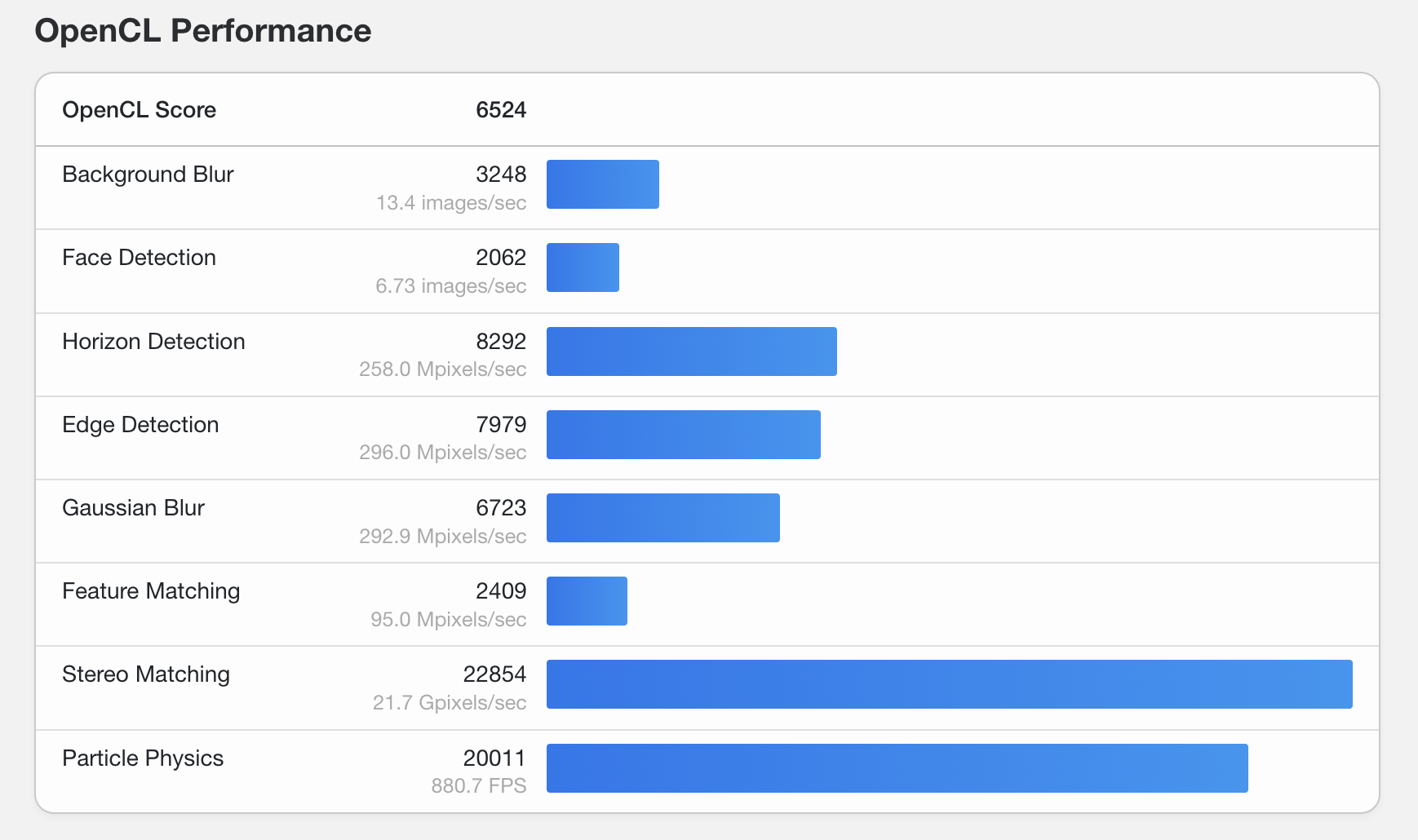Image resolution: width=1418 pixels, height=840 pixels.
Task: Select the Edge Detection row label
Action: (140, 425)
